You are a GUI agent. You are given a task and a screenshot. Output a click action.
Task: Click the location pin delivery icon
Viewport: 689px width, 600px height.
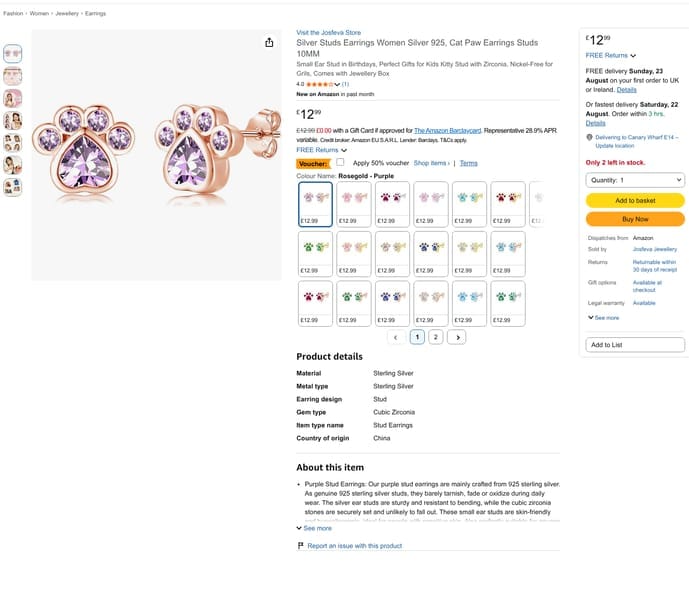[x=589, y=137]
